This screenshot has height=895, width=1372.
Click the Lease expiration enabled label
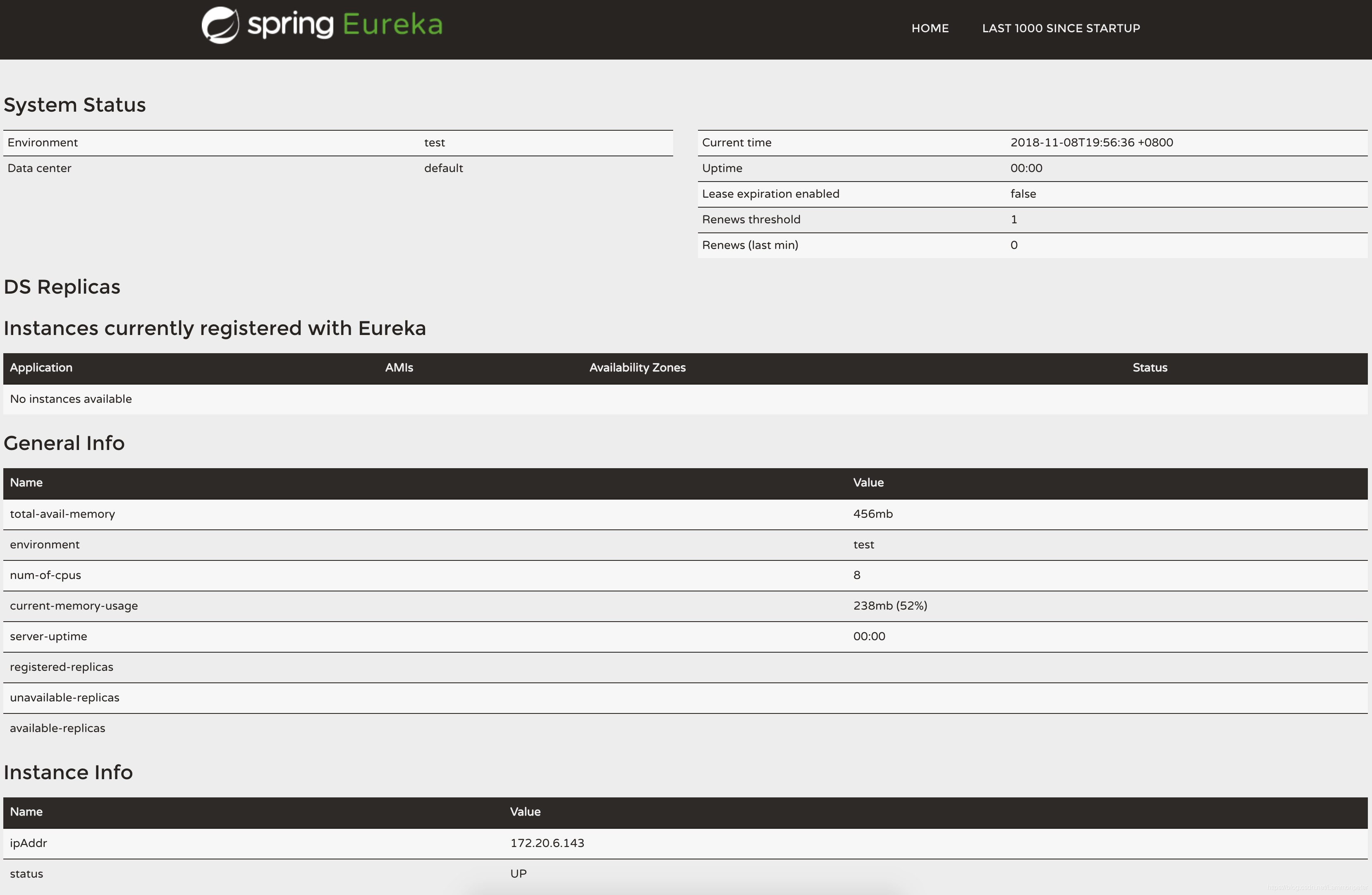pyautogui.click(x=770, y=194)
